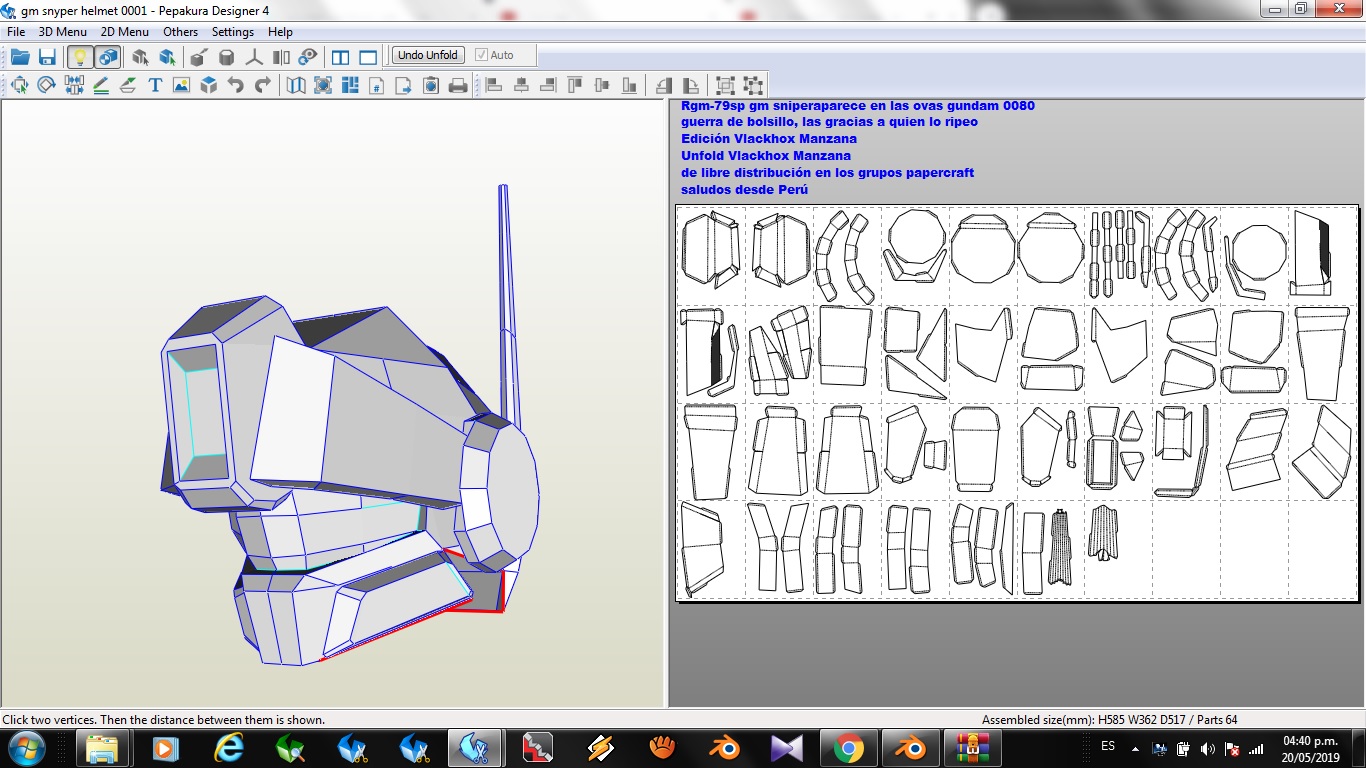Click the clipboard copy pattern icon
Screen dimensions: 1366x768
pyautogui.click(x=431, y=85)
